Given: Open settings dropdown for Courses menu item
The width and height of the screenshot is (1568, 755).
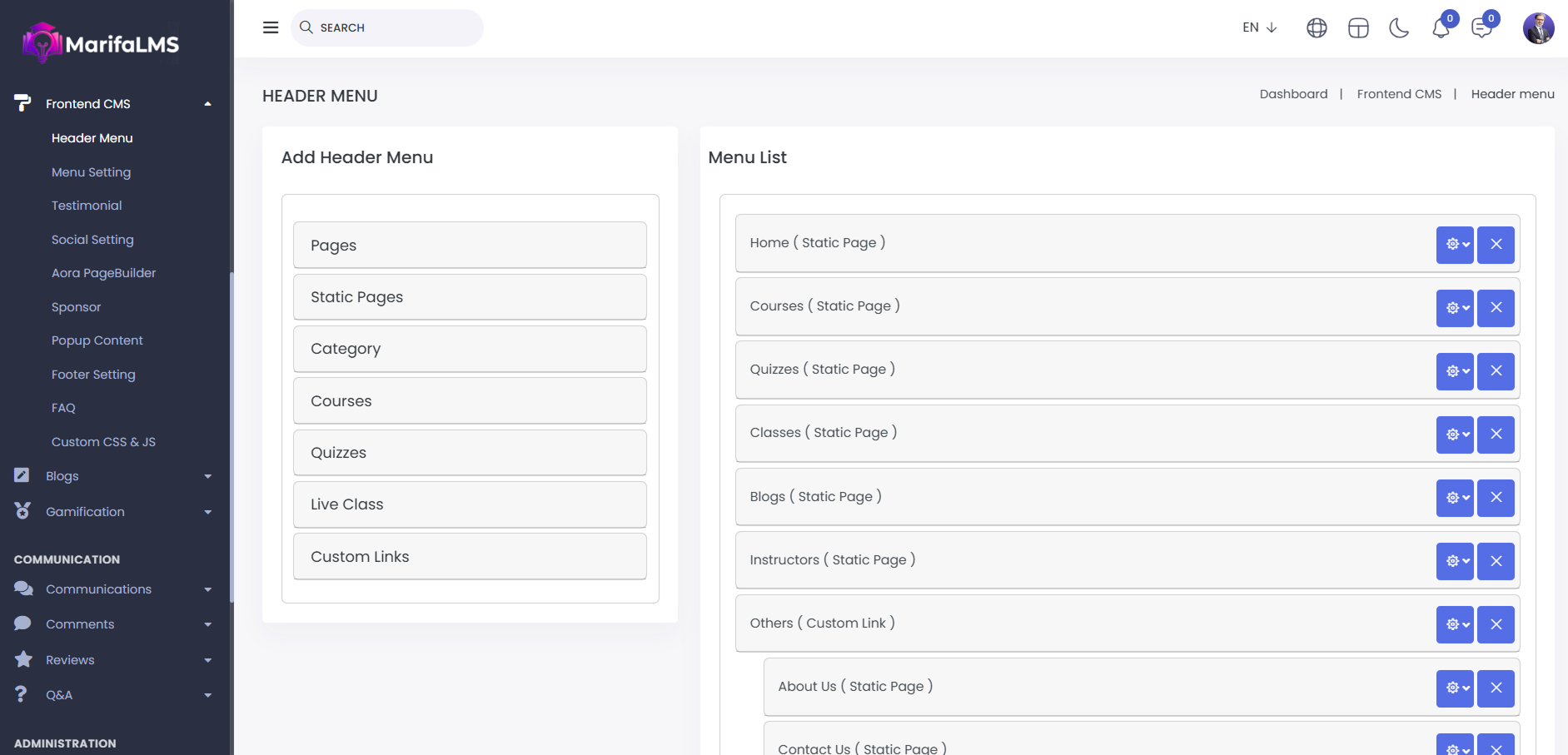Looking at the screenshot, I should pyautogui.click(x=1455, y=308).
